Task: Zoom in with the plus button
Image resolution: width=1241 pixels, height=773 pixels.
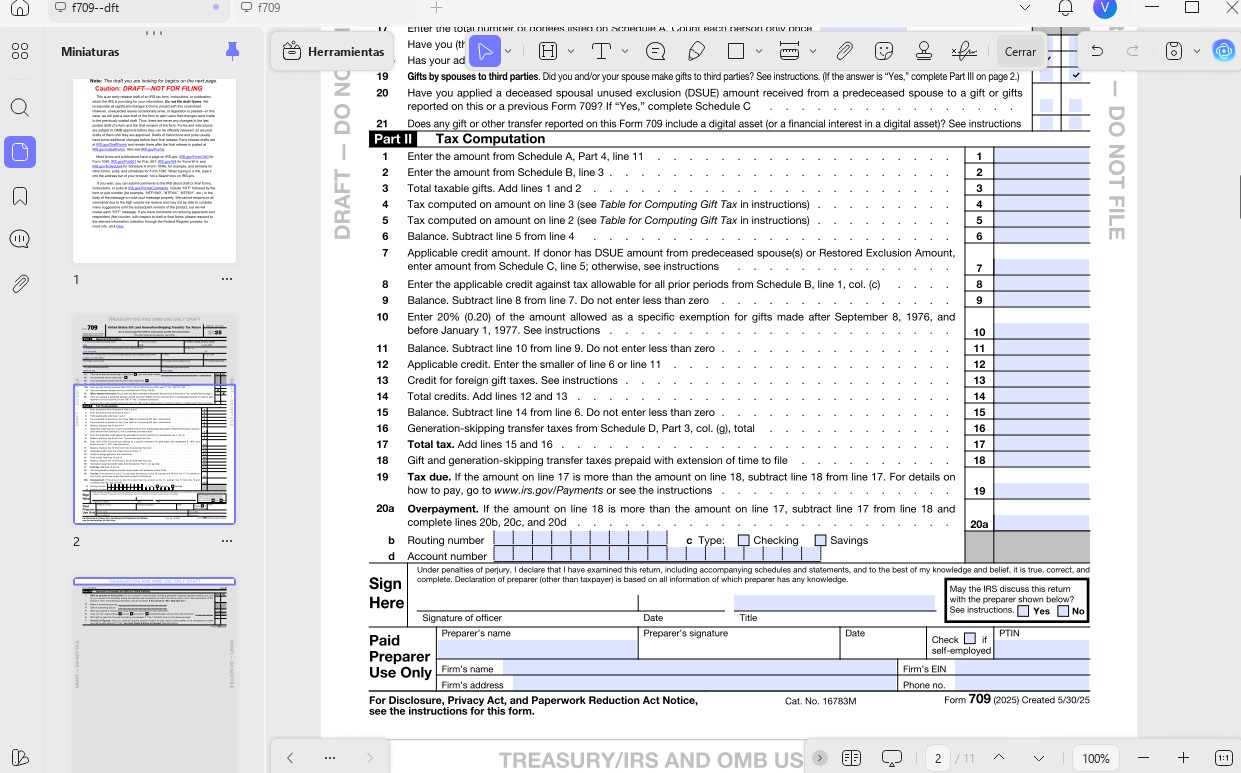Action: click(x=1183, y=758)
